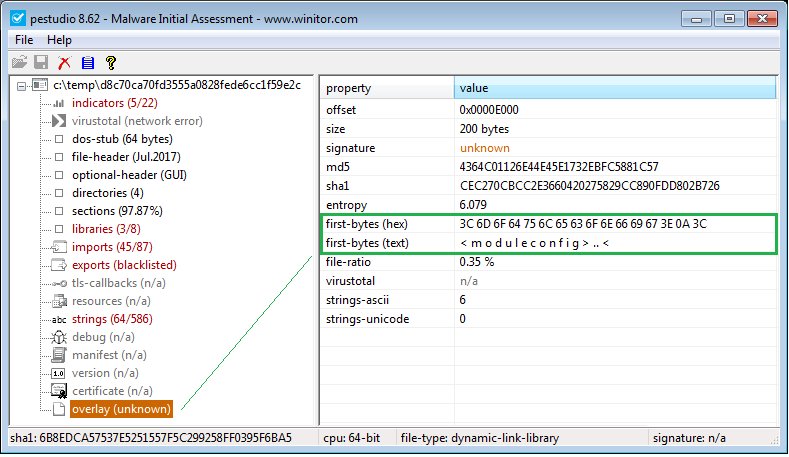The width and height of the screenshot is (789, 457).
Task: Toggle the directories checkbox
Action: point(59,193)
